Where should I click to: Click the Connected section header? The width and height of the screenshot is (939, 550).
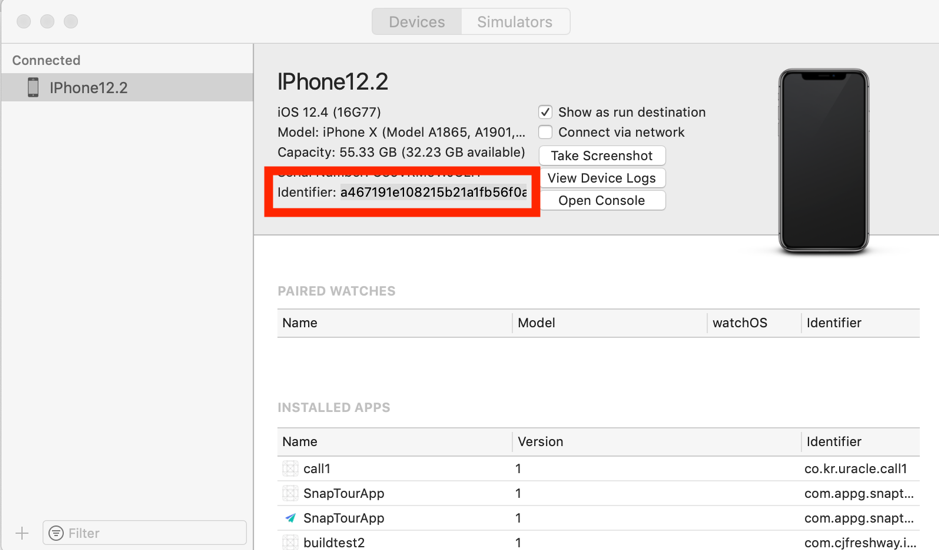tap(46, 61)
